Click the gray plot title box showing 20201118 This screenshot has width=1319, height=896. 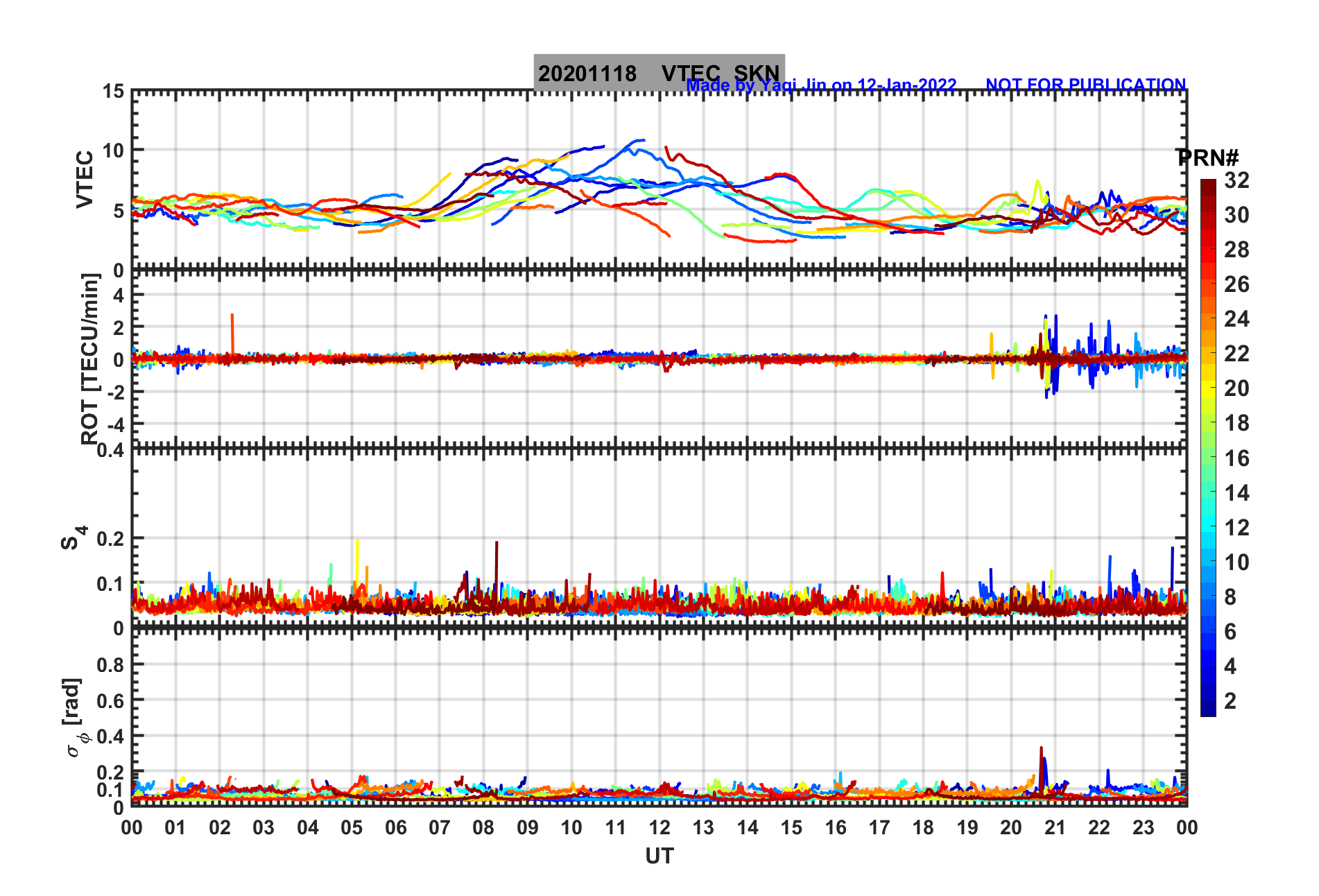coord(659,72)
